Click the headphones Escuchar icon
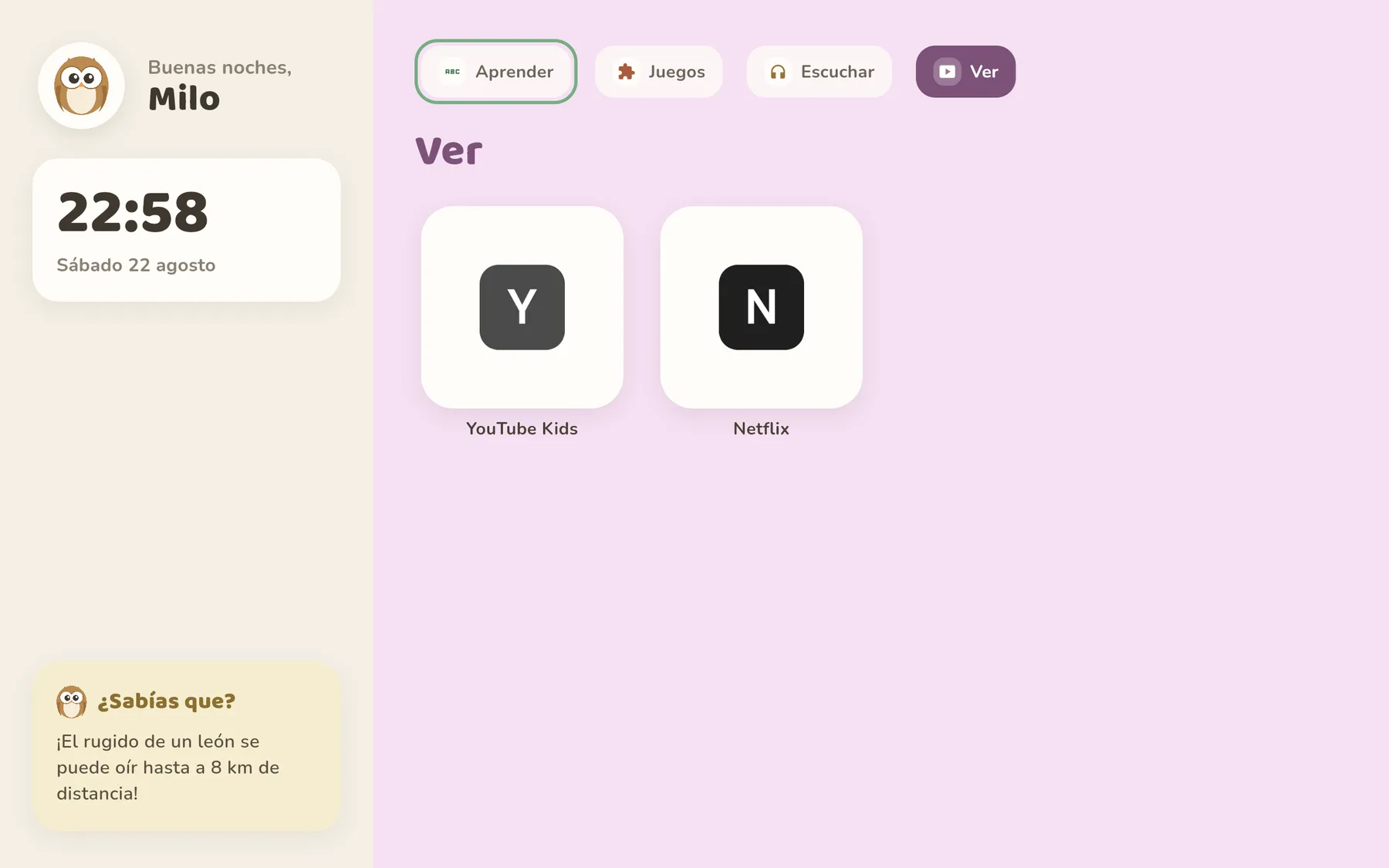This screenshot has width=1389, height=868. pos(778,72)
